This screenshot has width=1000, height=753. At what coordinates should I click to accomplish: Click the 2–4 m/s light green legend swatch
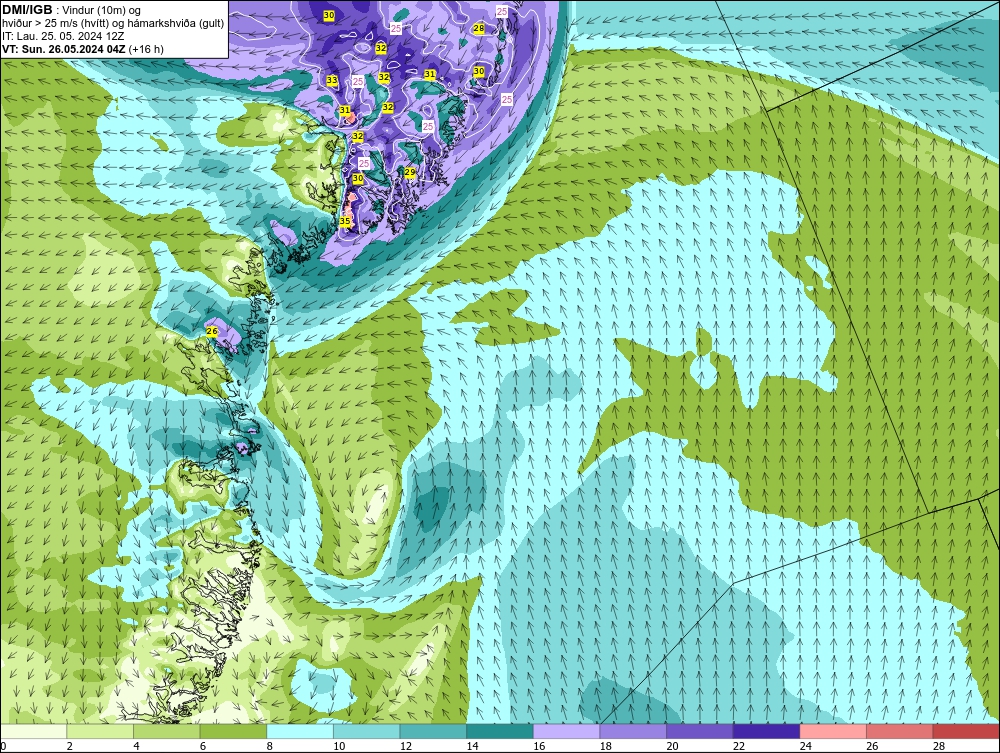coord(100,731)
